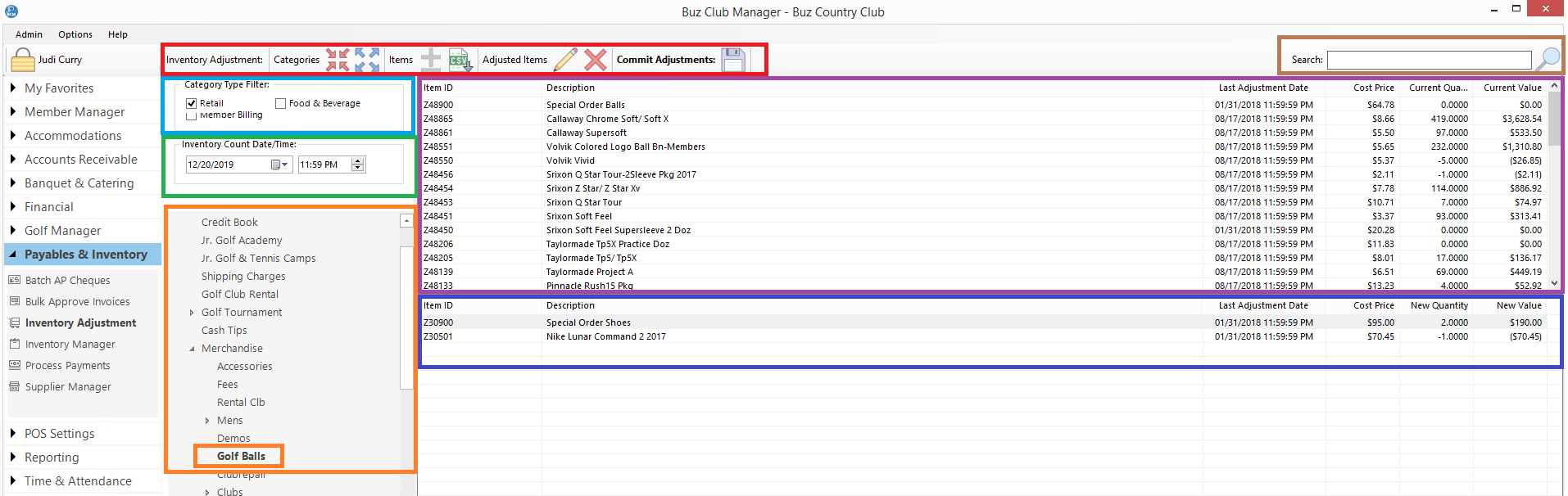Screen dimensions: 1568x496
Task: Expand all categories with blue arrows icon
Action: pyautogui.click(x=367, y=60)
